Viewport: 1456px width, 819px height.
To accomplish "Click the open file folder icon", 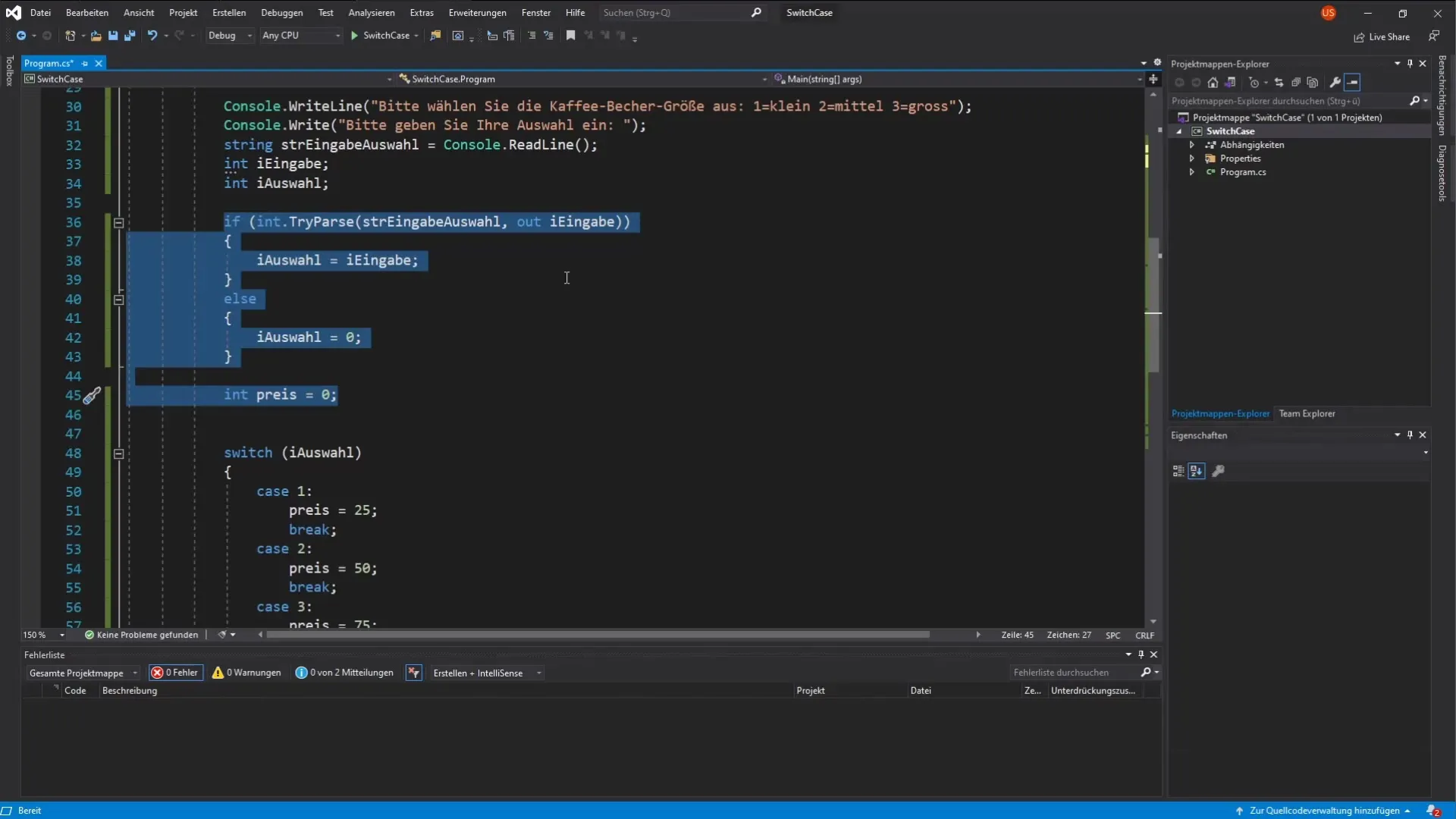I will click(x=96, y=36).
